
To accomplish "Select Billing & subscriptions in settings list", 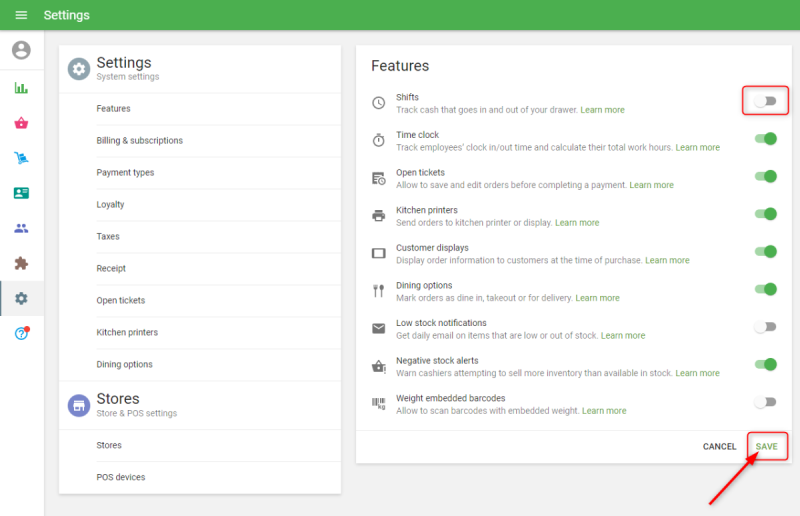I will point(139,141).
